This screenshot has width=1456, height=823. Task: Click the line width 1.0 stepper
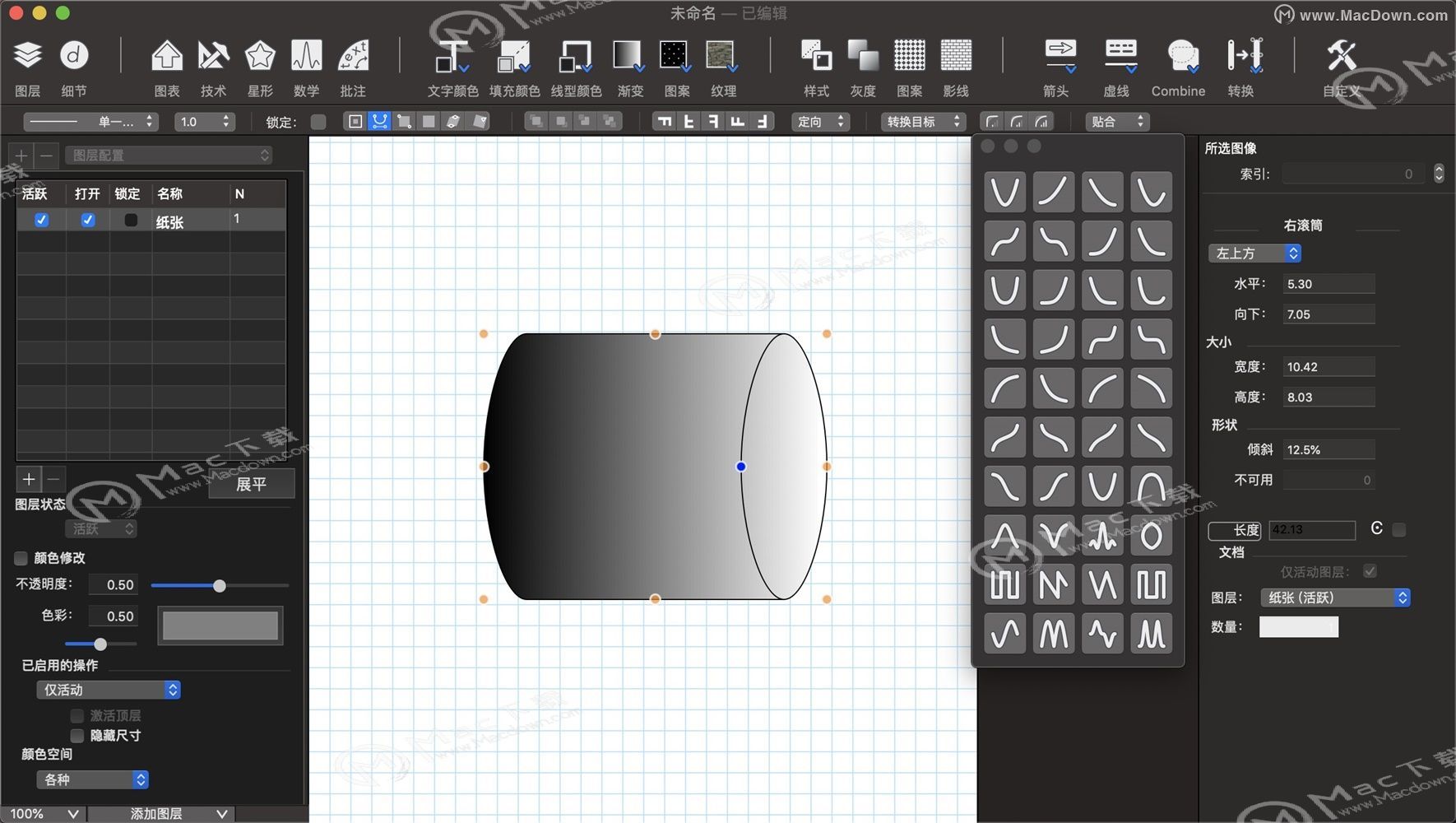click(226, 122)
